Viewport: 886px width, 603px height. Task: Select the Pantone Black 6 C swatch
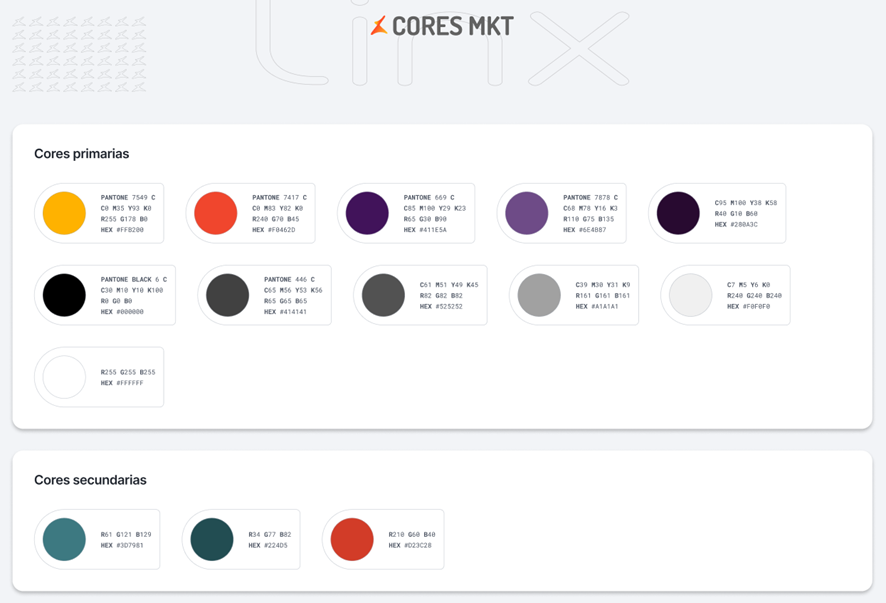point(64,295)
